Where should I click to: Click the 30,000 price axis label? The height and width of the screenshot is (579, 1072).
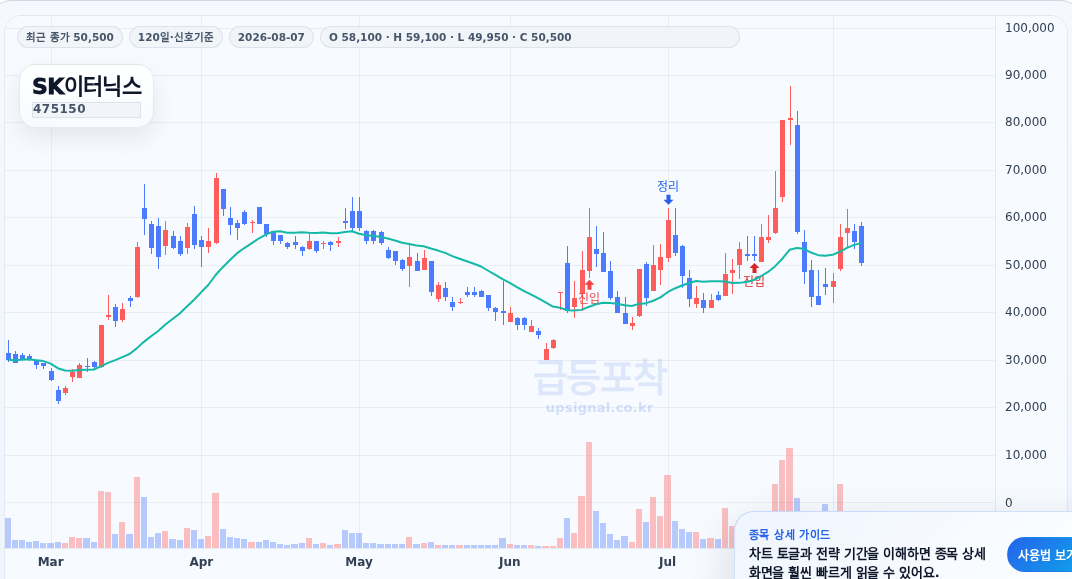(x=1026, y=360)
